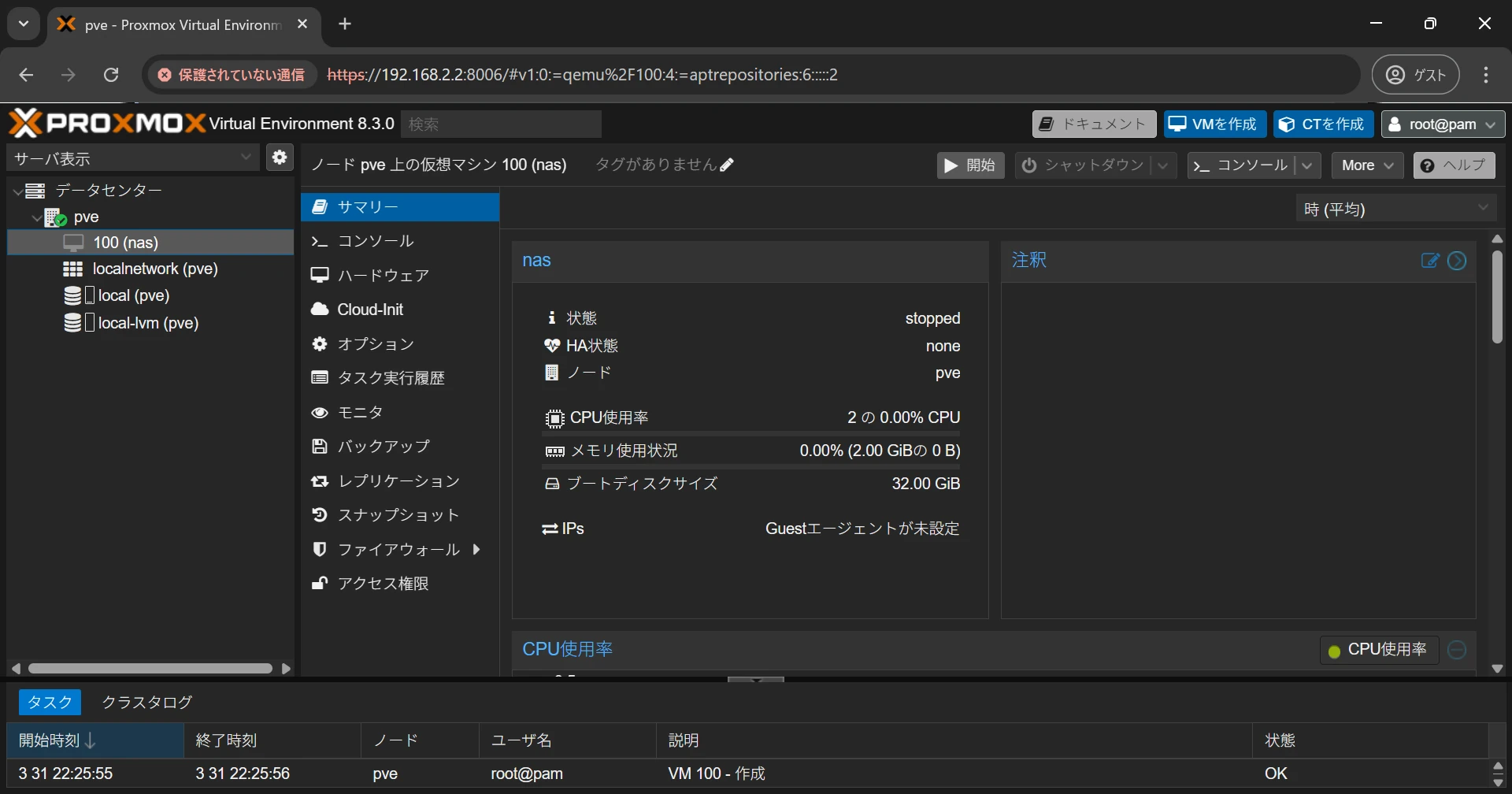Expand the Firewall submenu arrow
The width and height of the screenshot is (1512, 794).
point(476,550)
